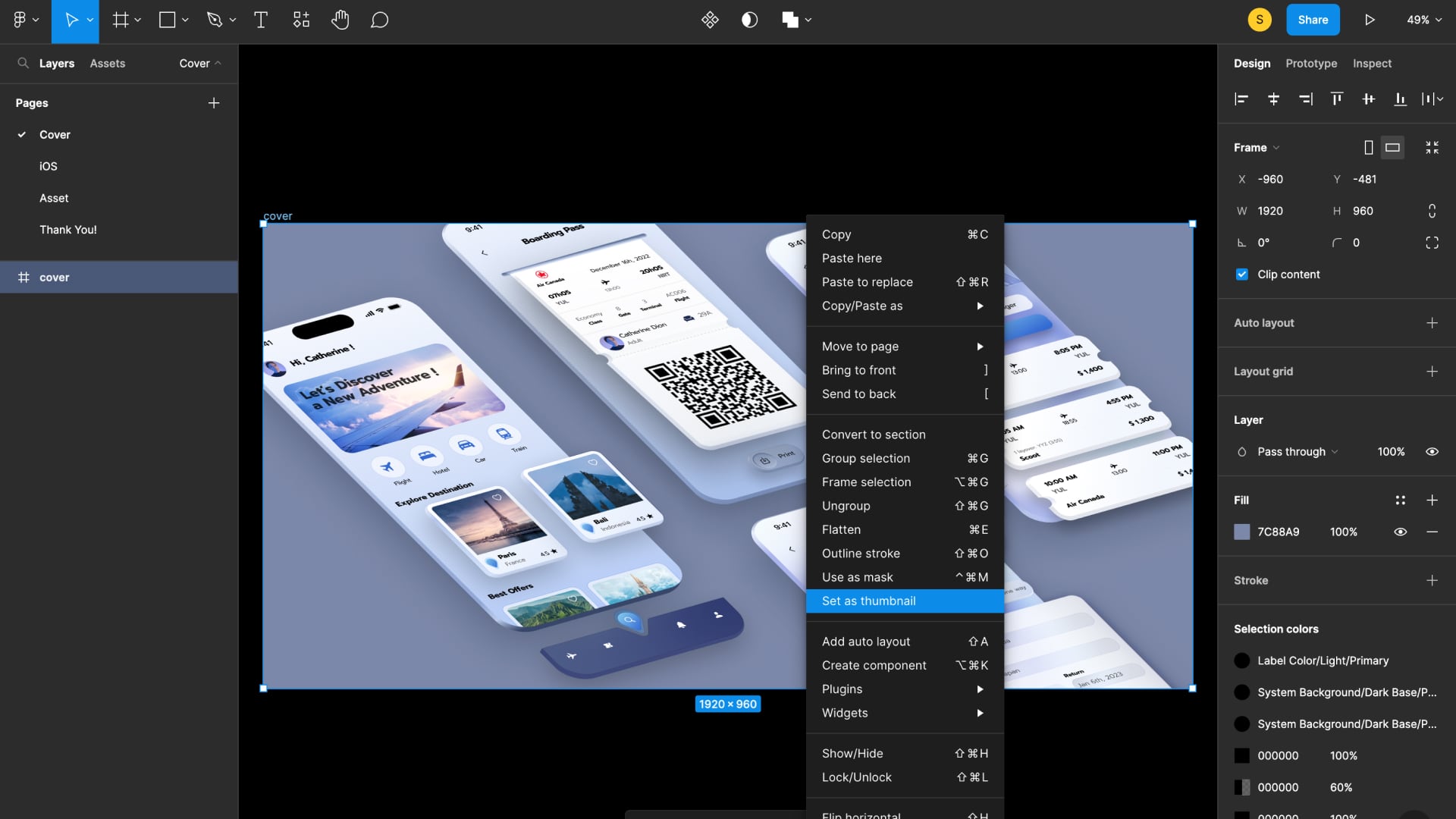This screenshot has height=819, width=1456.
Task: Select the Frame tool
Action: (x=120, y=20)
